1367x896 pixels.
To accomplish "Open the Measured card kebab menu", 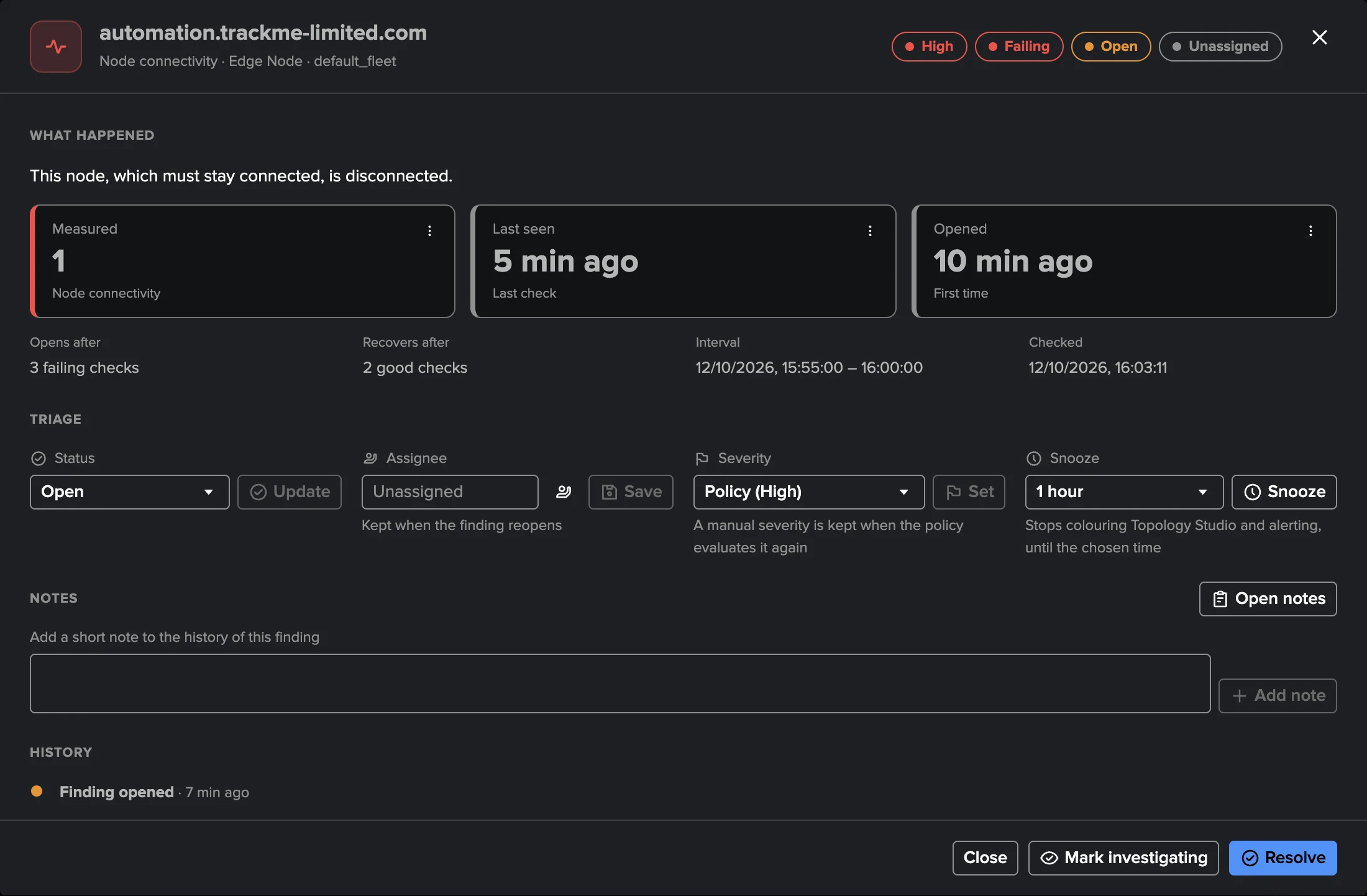I will point(429,231).
